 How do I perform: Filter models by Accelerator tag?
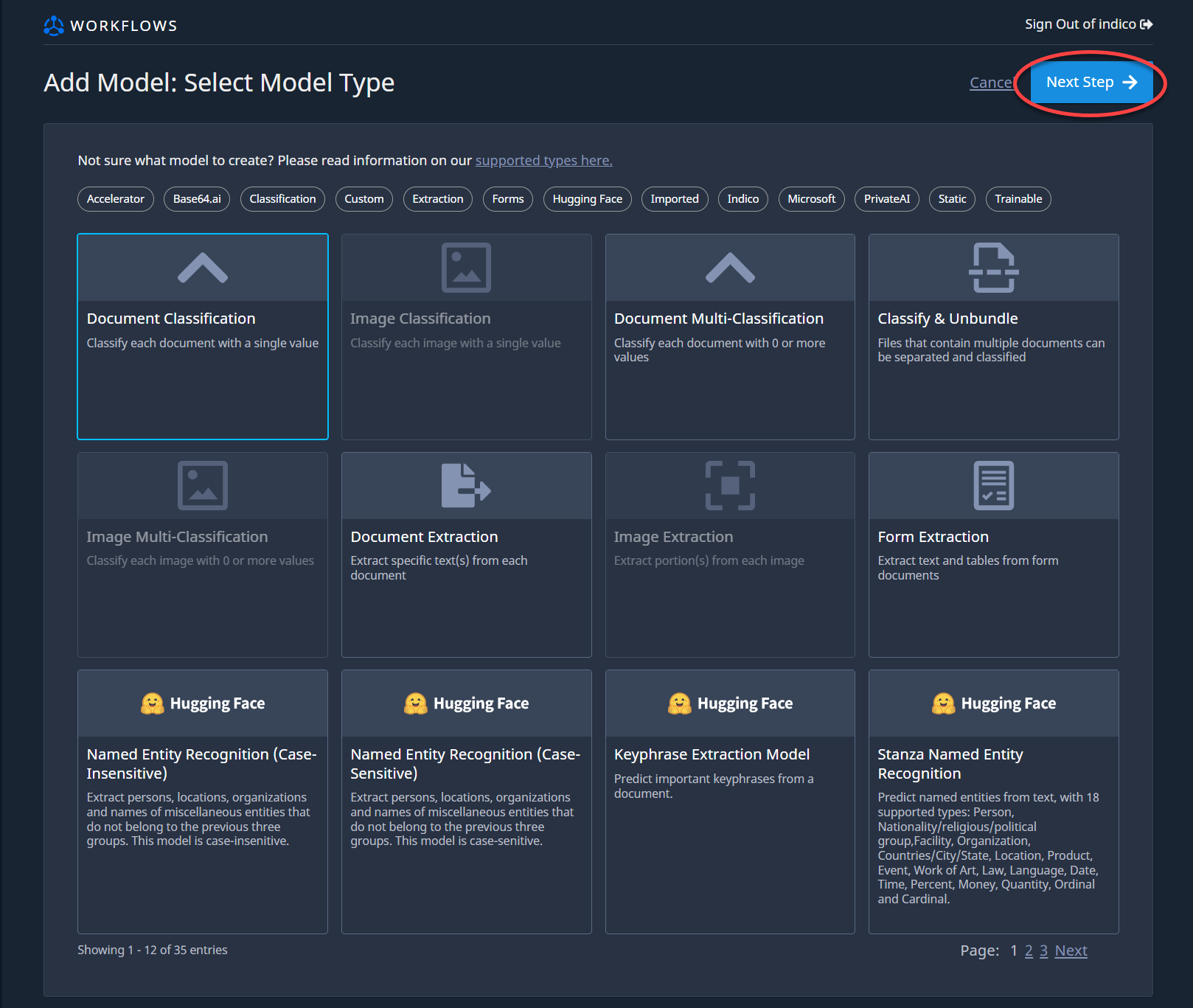(116, 199)
